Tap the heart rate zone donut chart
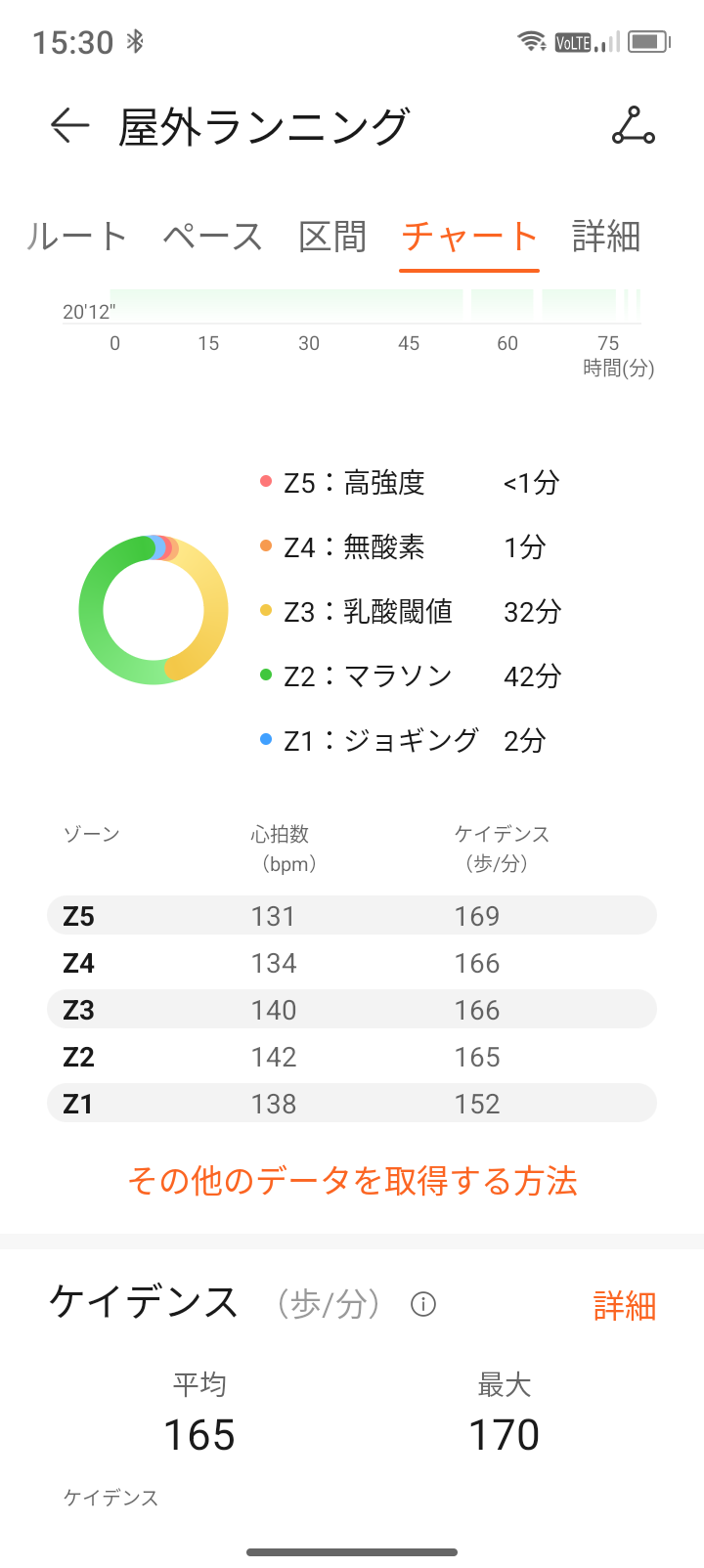The height and width of the screenshot is (1568, 704). (x=154, y=610)
